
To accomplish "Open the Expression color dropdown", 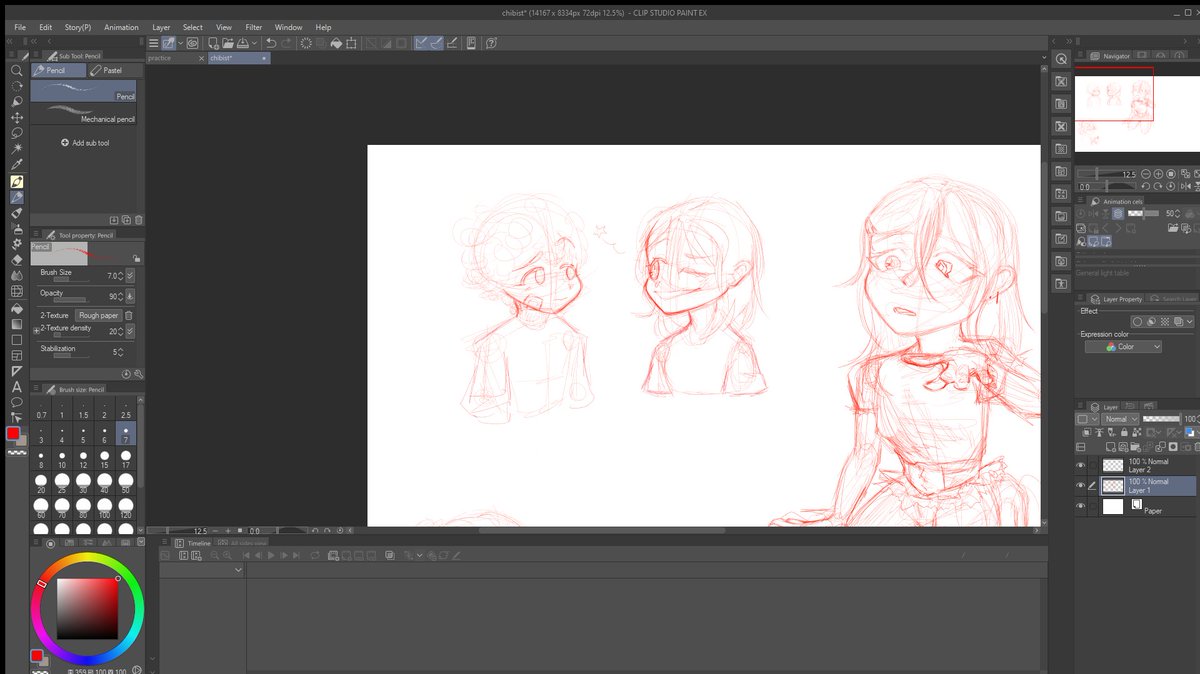I will (1123, 347).
